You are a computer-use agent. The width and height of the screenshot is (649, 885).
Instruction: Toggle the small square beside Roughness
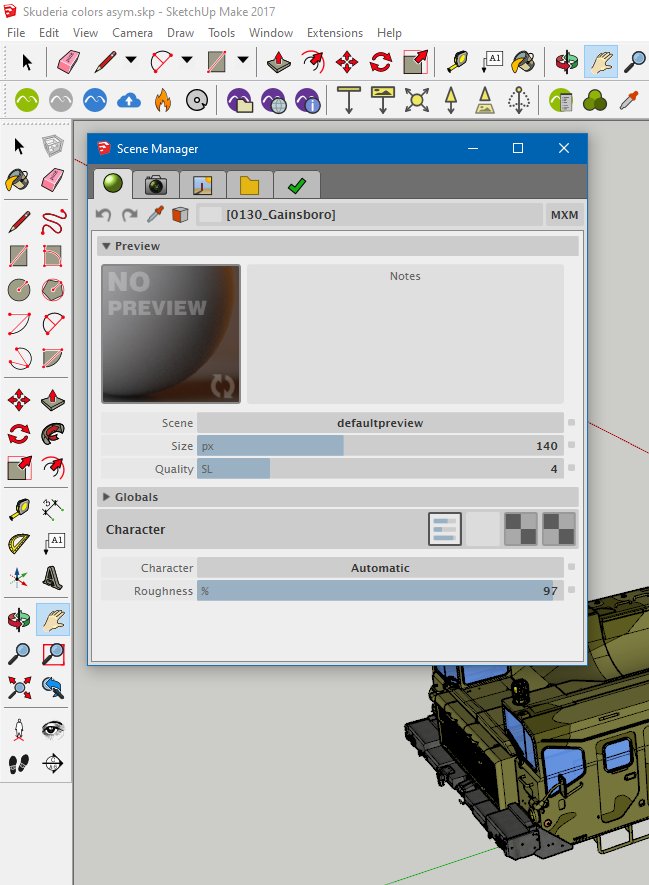pyautogui.click(x=572, y=591)
